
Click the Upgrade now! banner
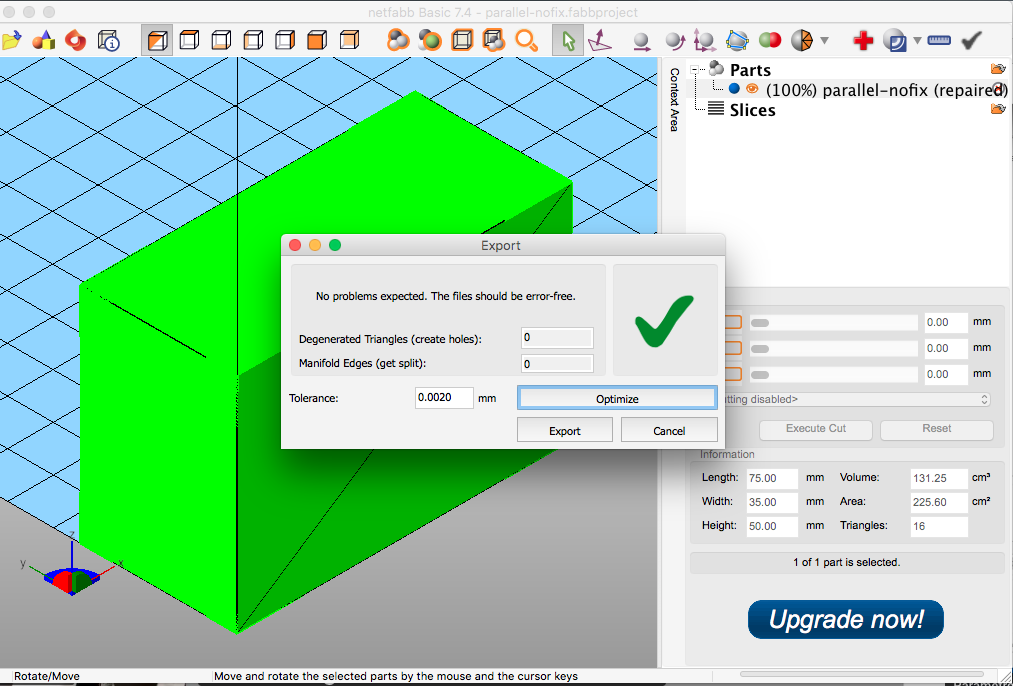[x=846, y=619]
